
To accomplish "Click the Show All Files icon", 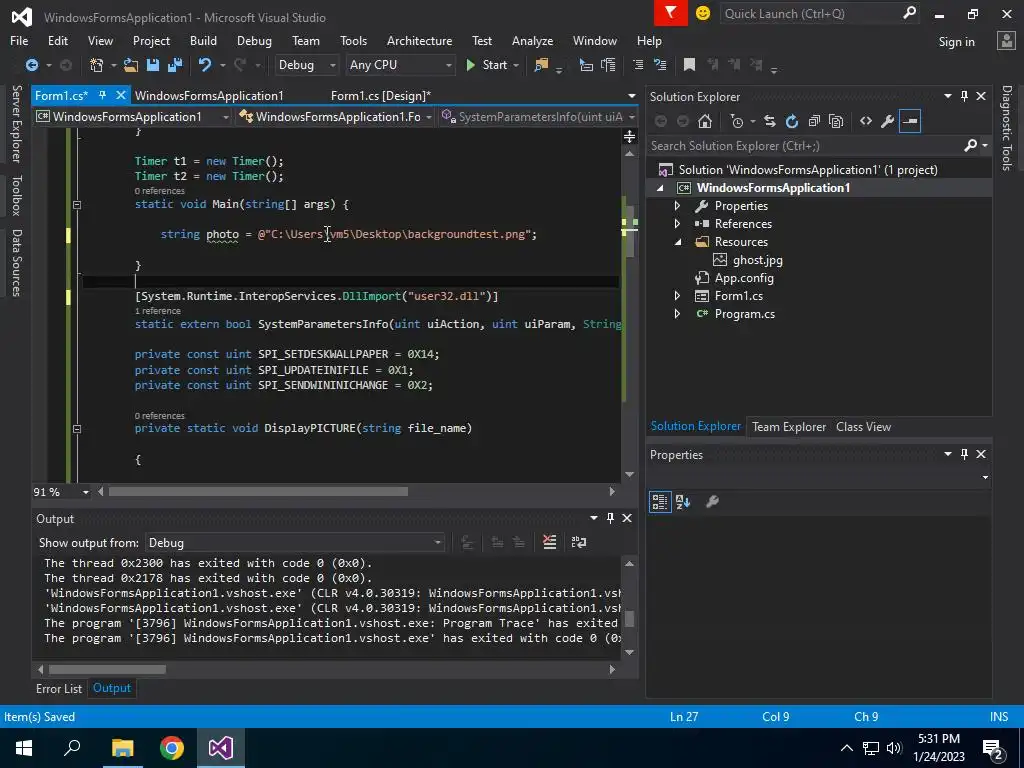I will point(835,121).
